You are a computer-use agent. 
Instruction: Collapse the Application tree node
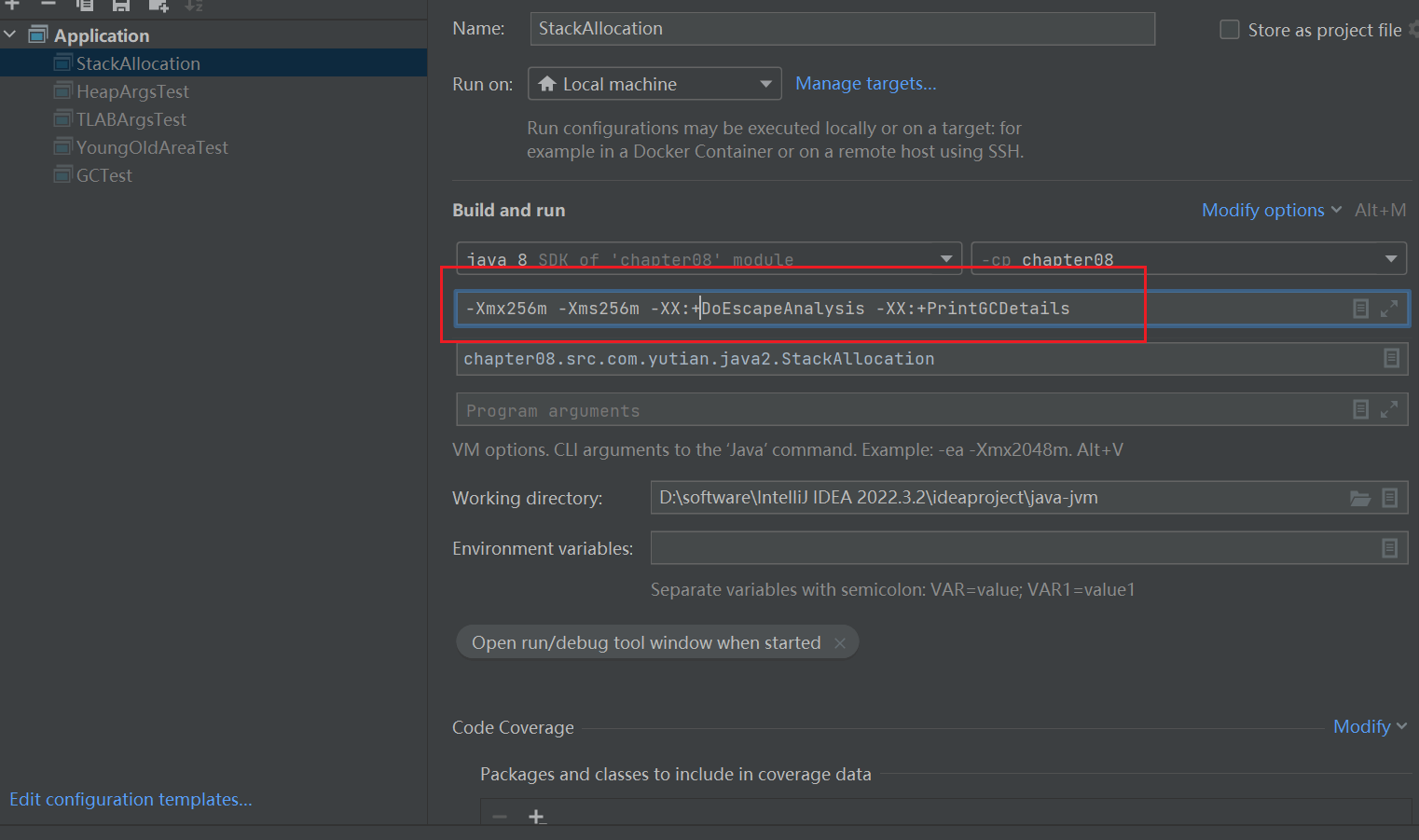tap(10, 35)
